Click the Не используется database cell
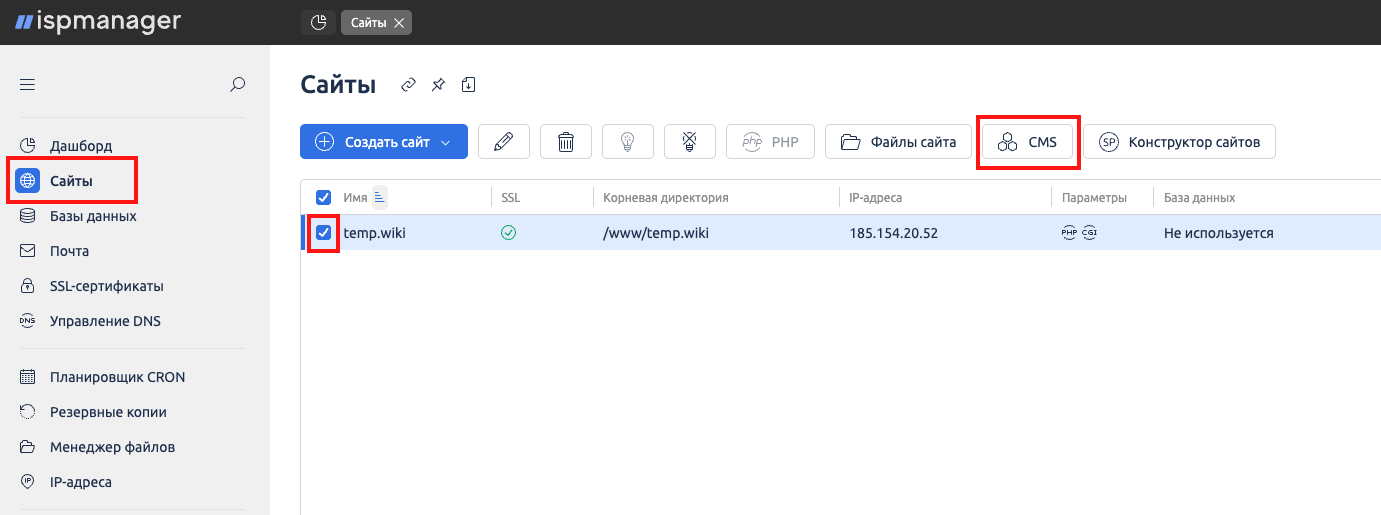The image size is (1381, 515). coord(1218,233)
